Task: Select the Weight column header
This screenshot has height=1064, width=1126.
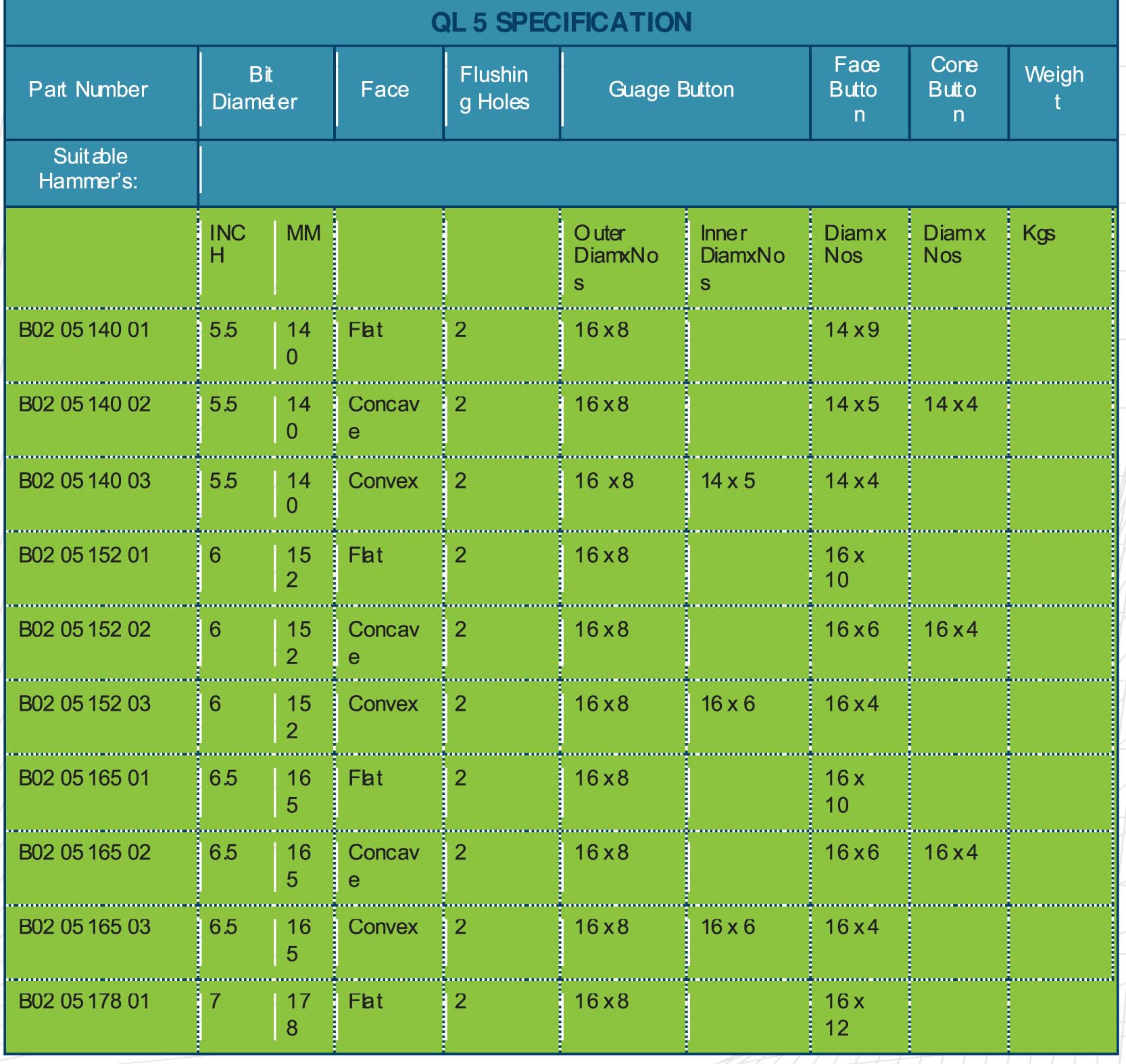Action: [x=1054, y=88]
